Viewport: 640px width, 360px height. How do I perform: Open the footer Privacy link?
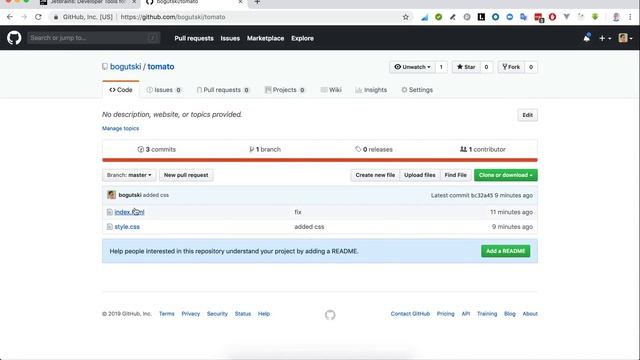click(x=191, y=314)
